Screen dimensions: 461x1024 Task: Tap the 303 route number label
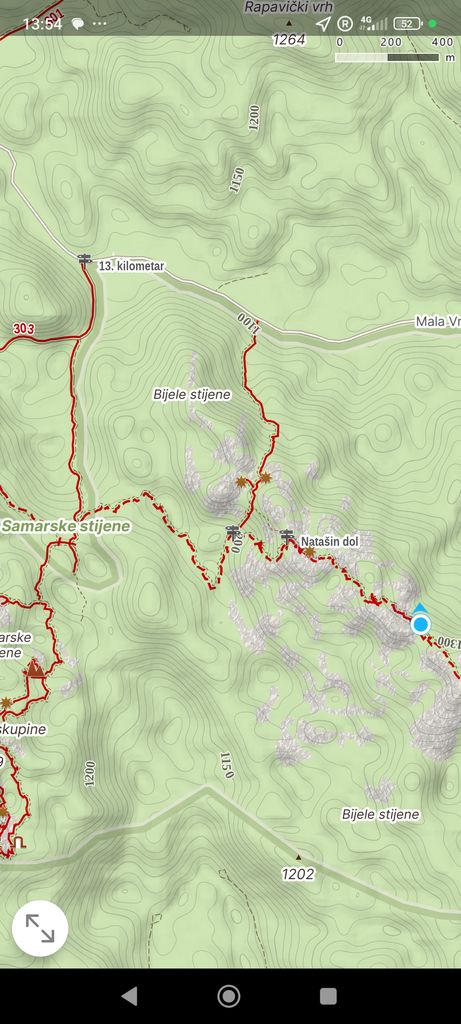22,328
